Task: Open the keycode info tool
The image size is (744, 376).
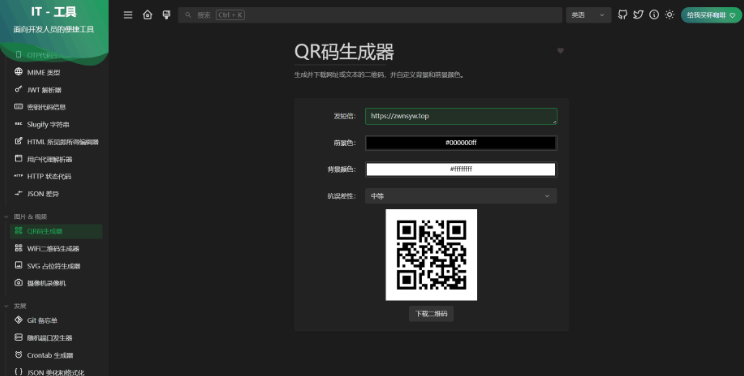Action: (56, 107)
